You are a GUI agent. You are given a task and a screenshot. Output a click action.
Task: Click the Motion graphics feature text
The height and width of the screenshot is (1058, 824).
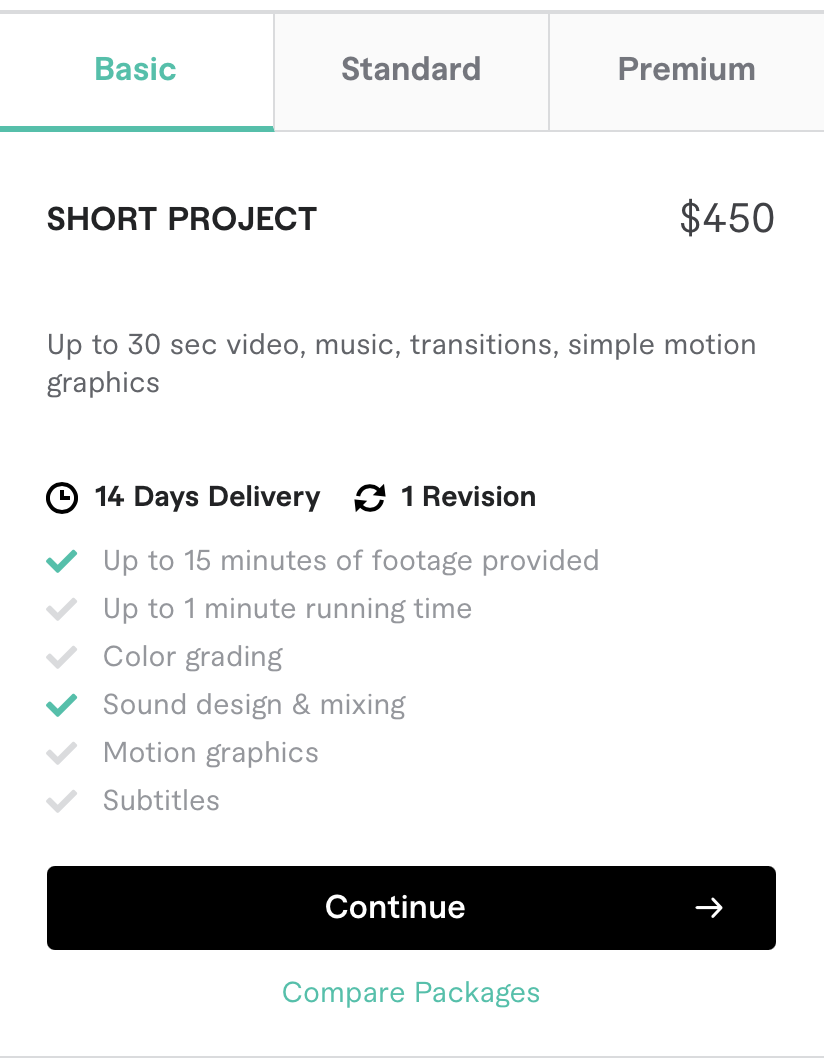pyautogui.click(x=211, y=753)
